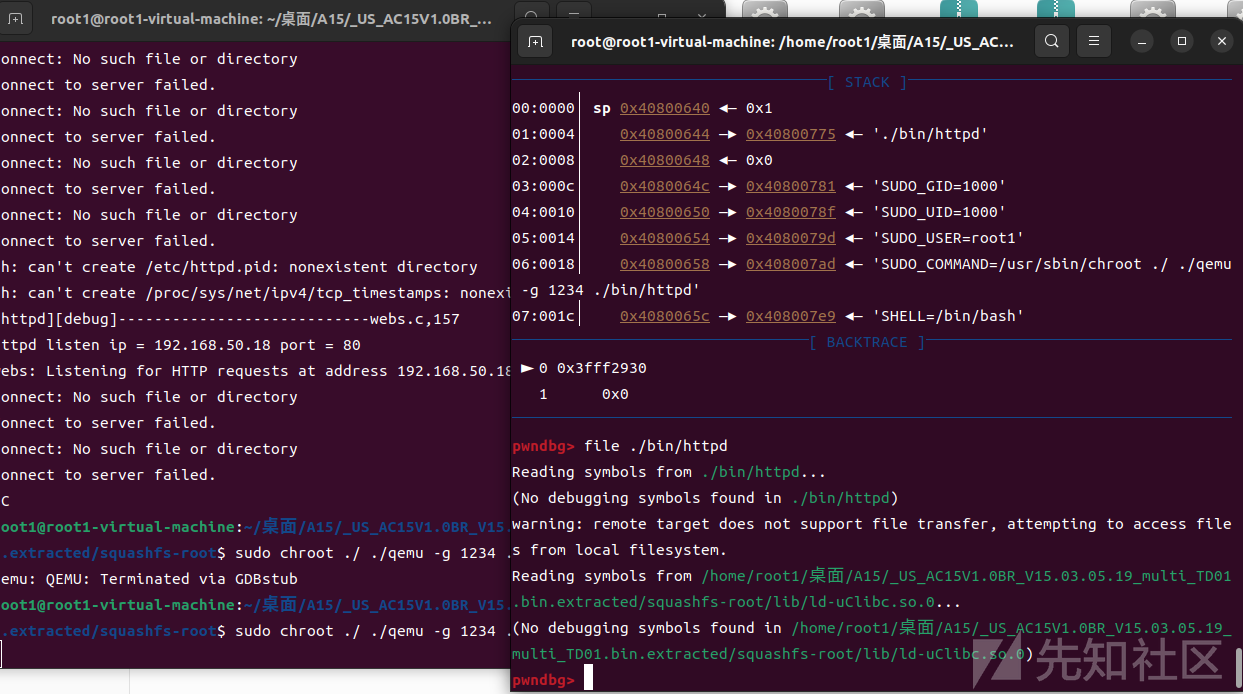
Task: Click 'QEMU: Terminated via GDBstub' line
Action: tap(149, 578)
